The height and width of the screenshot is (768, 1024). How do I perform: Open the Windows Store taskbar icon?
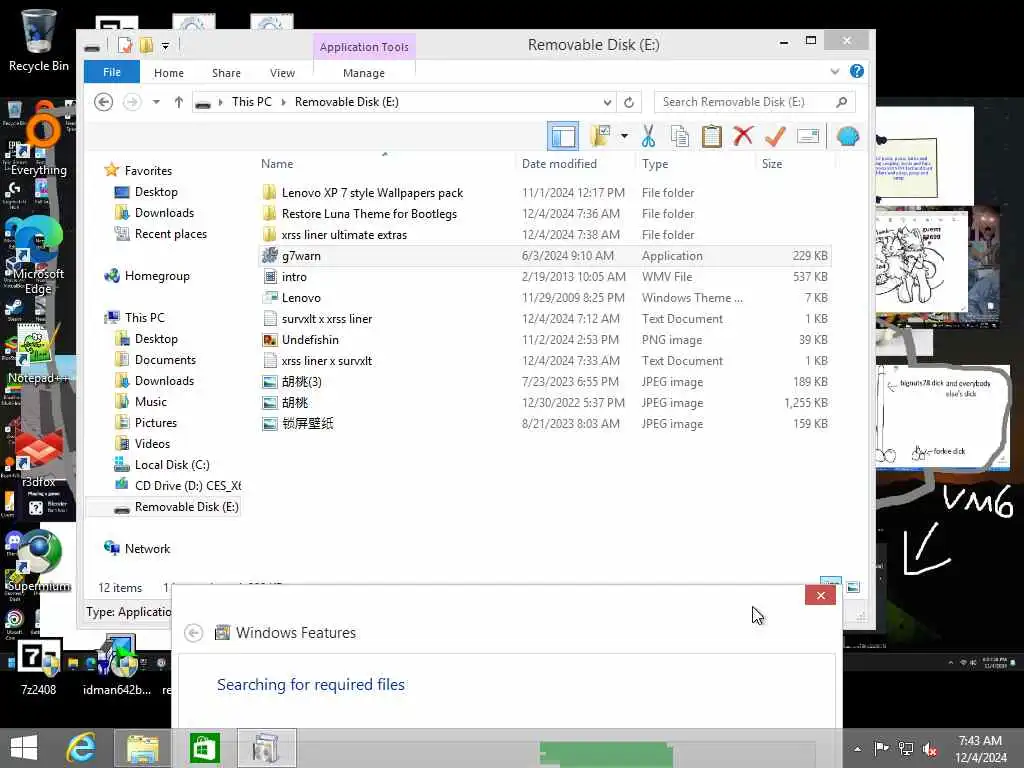point(204,748)
